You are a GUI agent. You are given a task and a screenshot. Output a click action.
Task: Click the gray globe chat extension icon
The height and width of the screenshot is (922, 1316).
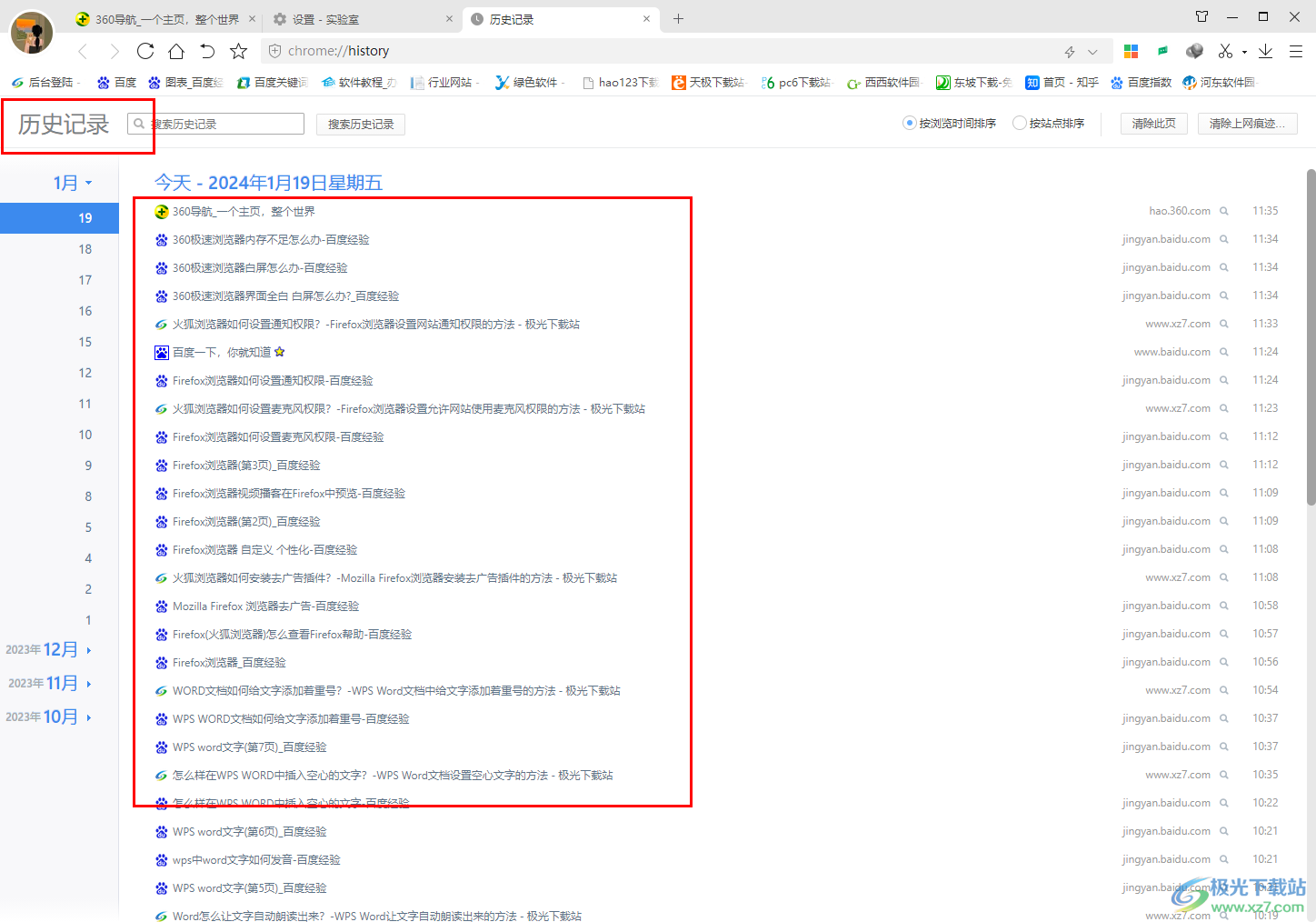(x=1194, y=51)
